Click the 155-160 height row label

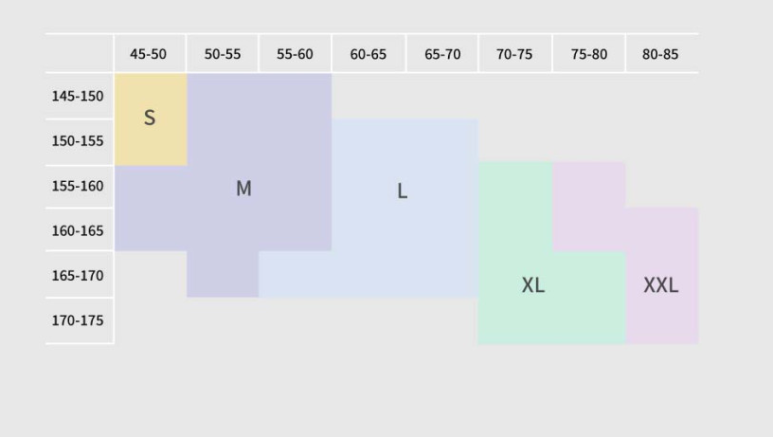pyautogui.click(x=78, y=186)
